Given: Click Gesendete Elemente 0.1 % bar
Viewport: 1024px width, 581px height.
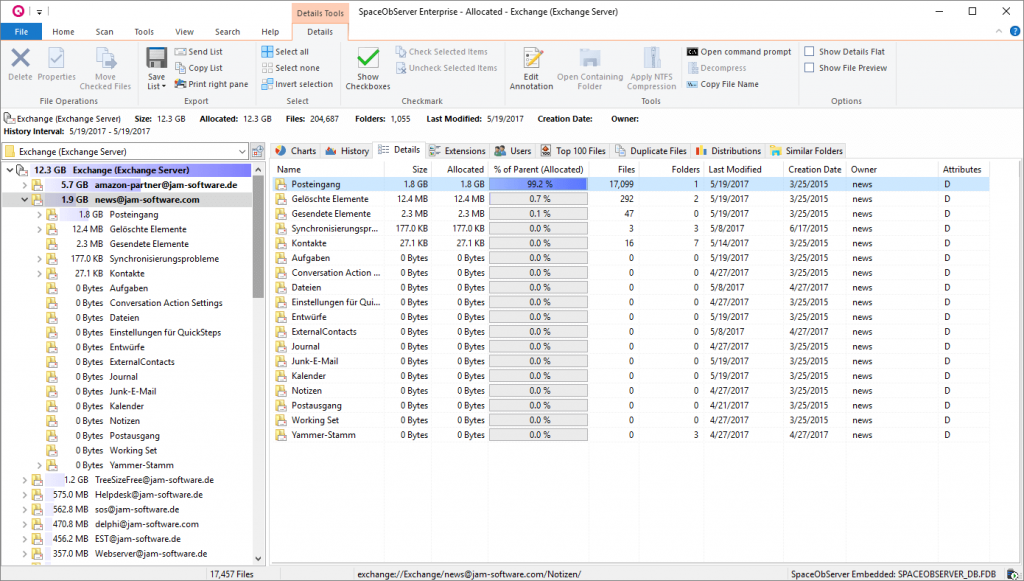Looking at the screenshot, I should click(539, 214).
